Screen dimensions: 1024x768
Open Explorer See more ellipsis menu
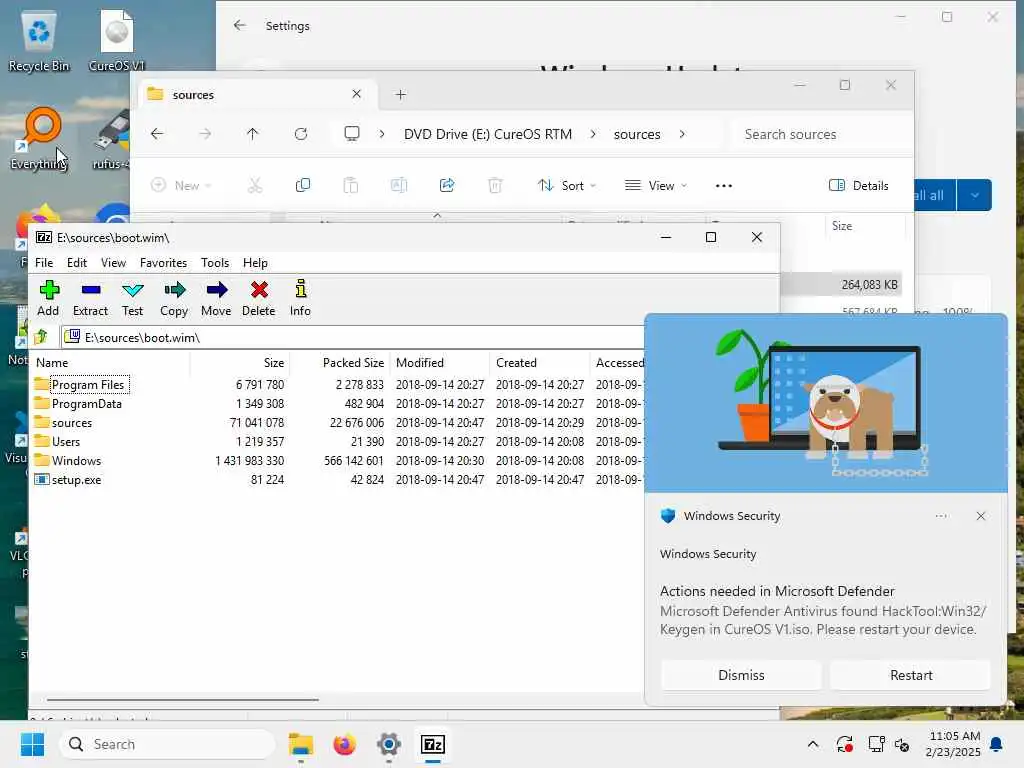pyautogui.click(x=724, y=185)
